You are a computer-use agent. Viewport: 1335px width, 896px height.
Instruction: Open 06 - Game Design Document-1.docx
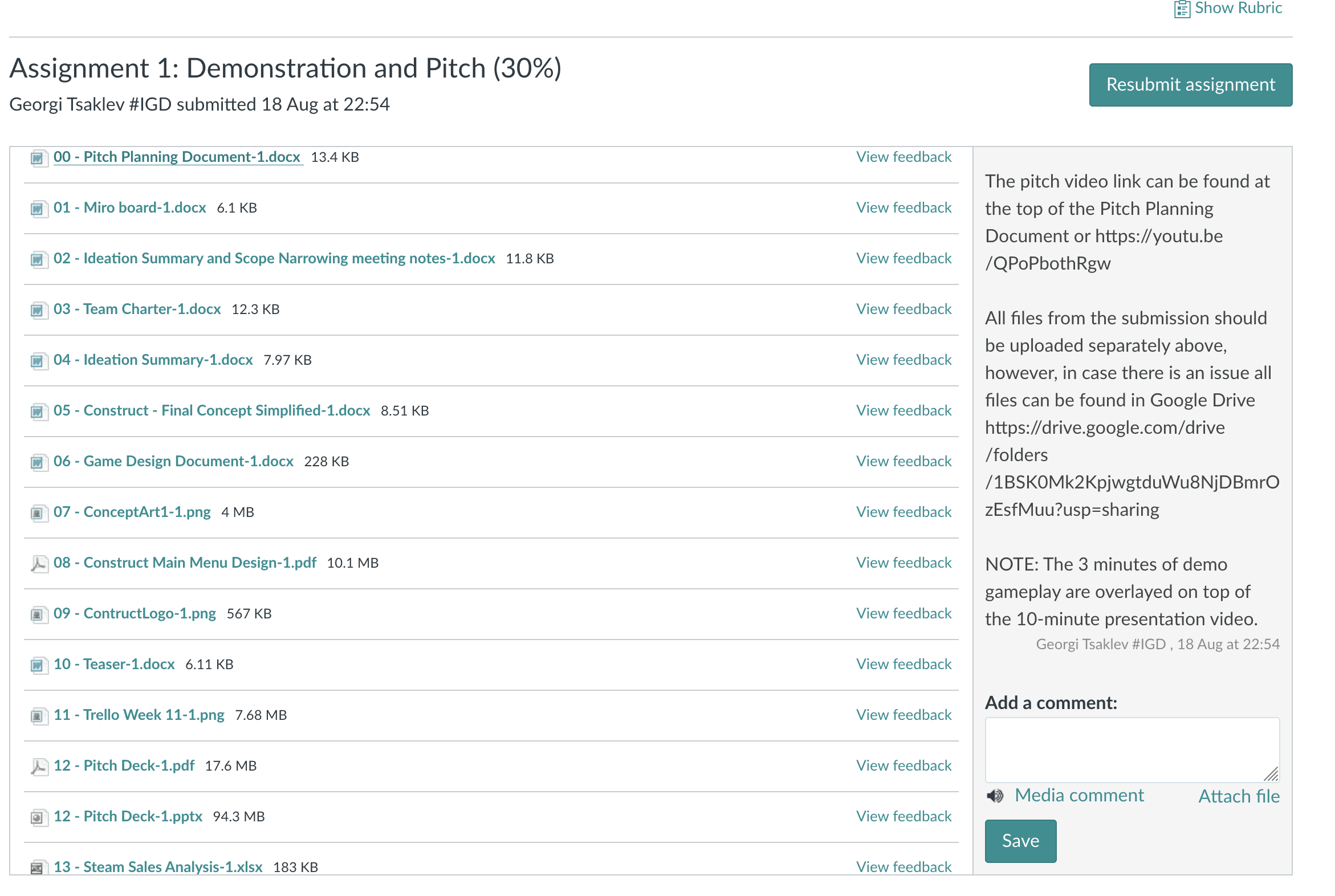tap(173, 461)
